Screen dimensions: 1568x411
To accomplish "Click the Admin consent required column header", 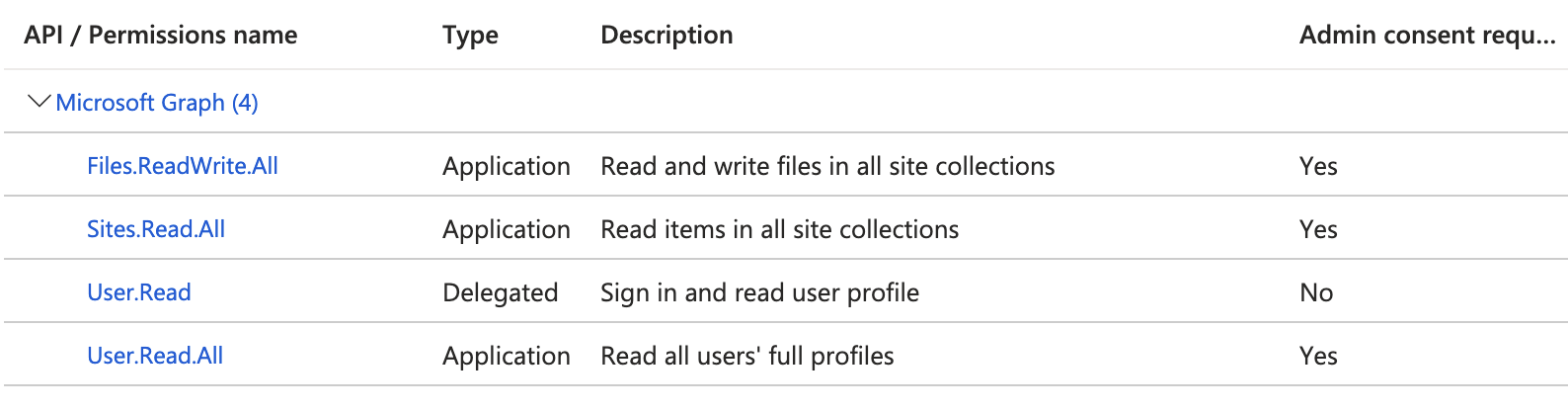I will pos(1426,36).
